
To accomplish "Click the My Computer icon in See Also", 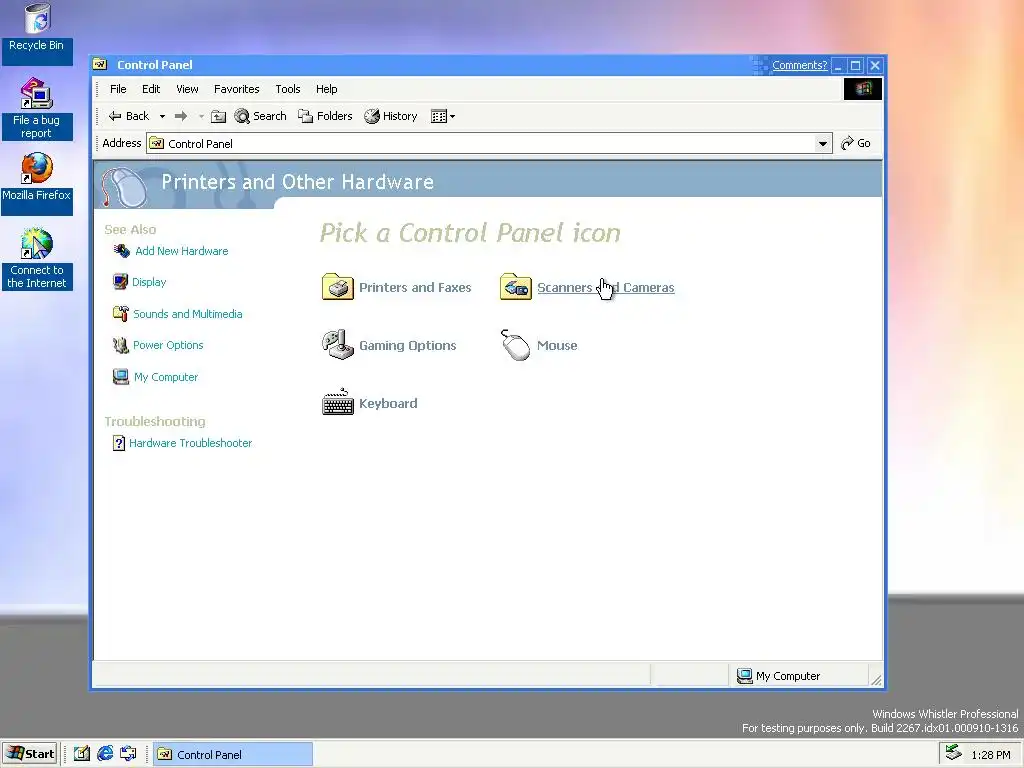I will pyautogui.click(x=121, y=377).
